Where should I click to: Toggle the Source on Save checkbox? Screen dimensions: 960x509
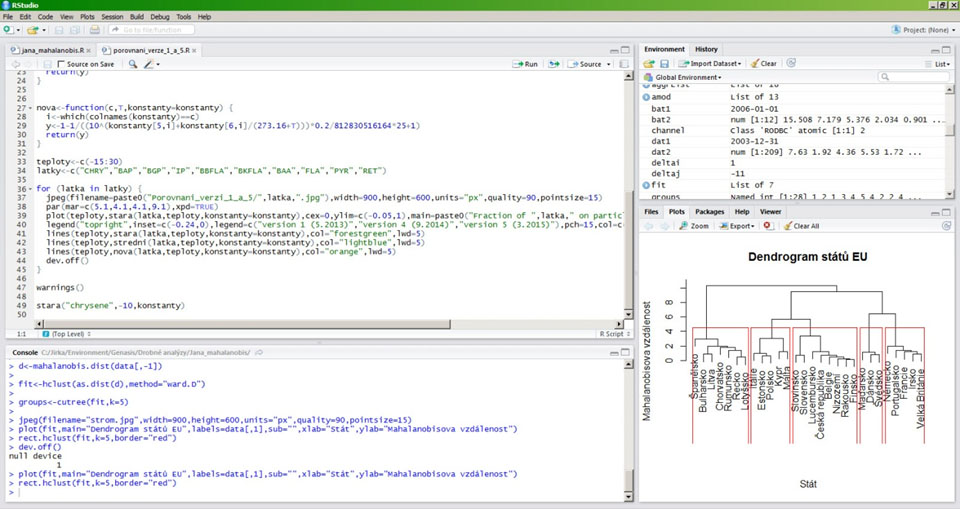tap(59, 64)
